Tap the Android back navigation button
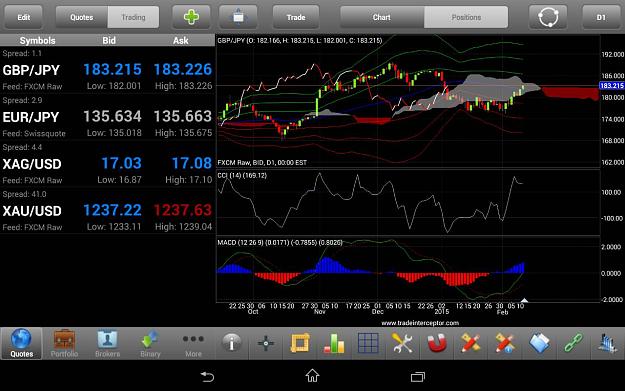 click(207, 376)
